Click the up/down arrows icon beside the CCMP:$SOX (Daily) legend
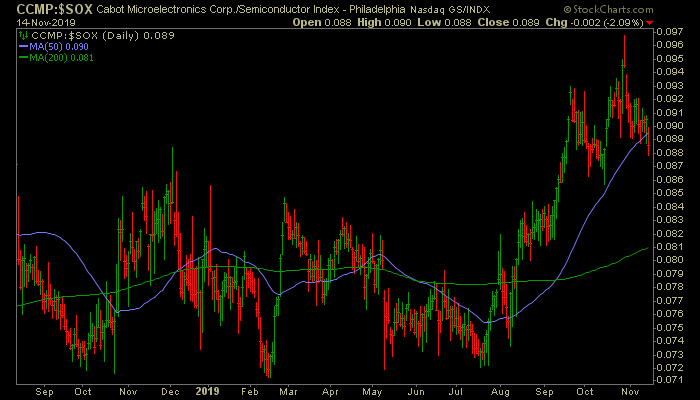 pyautogui.click(x=23, y=36)
